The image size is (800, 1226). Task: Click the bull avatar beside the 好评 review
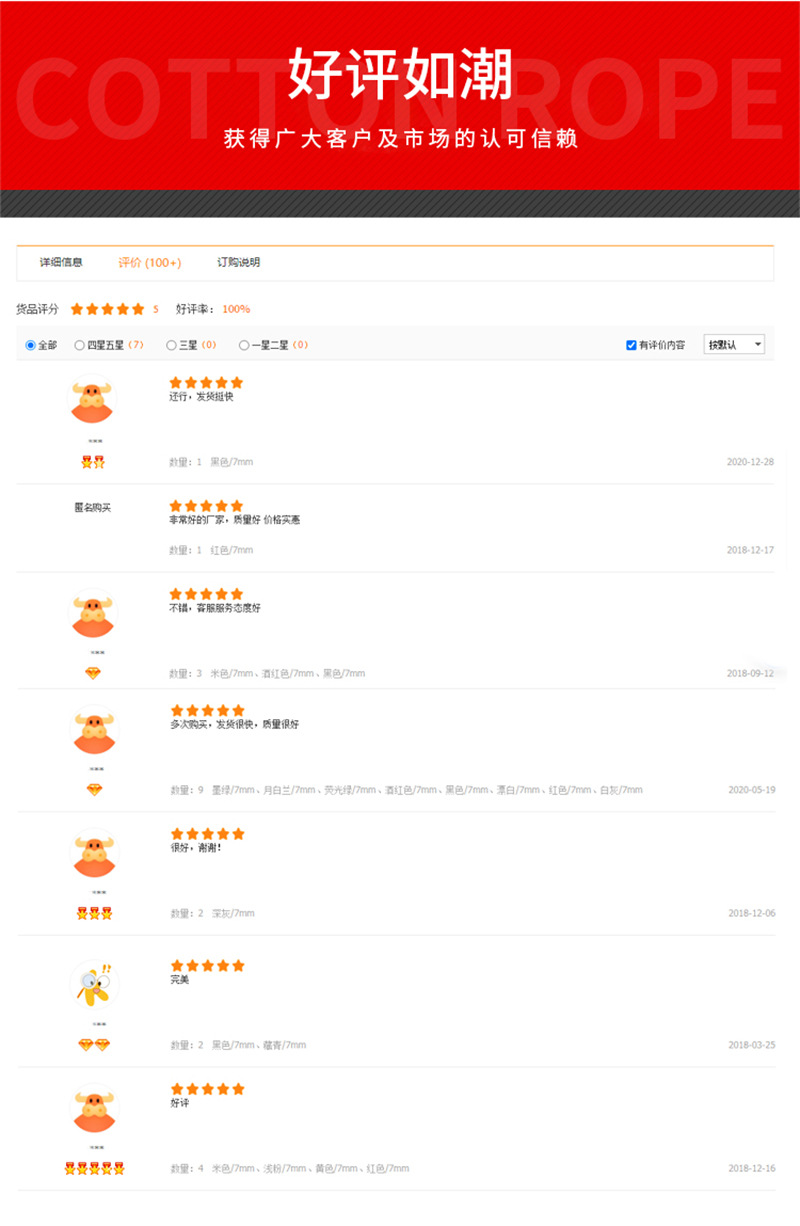tap(93, 1108)
